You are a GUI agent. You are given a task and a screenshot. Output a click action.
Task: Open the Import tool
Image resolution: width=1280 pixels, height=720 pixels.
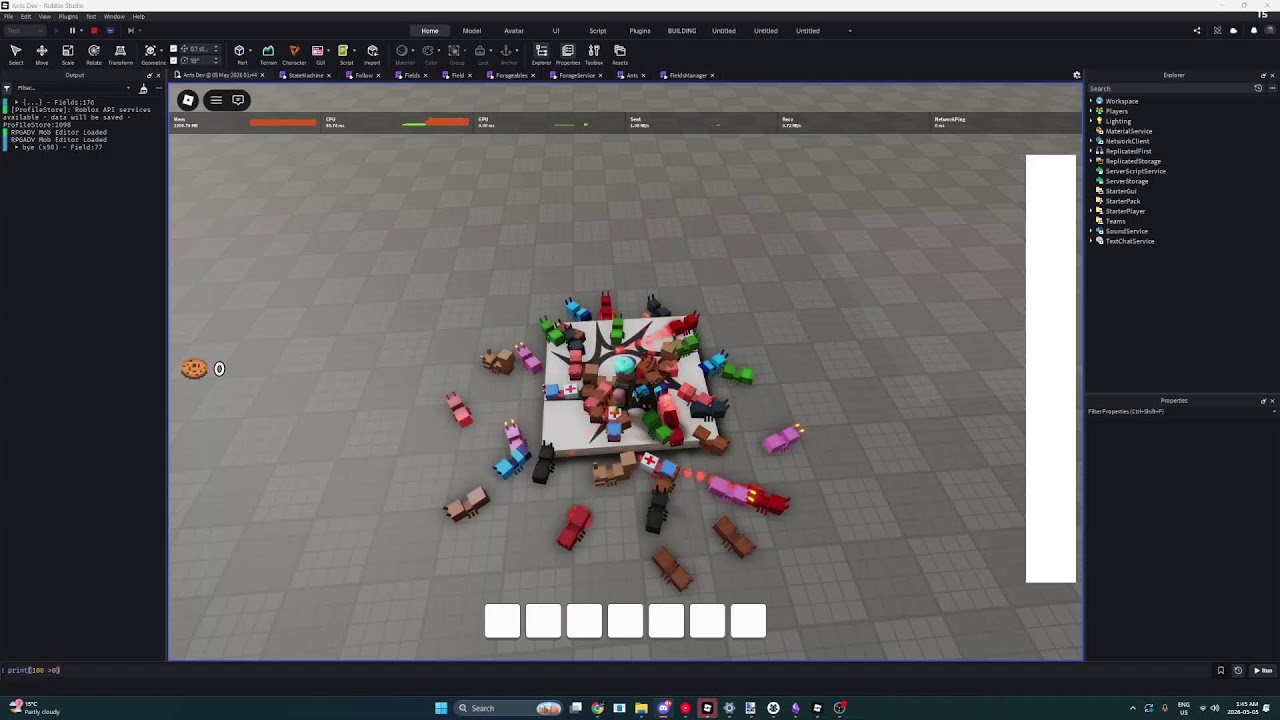[x=372, y=54]
